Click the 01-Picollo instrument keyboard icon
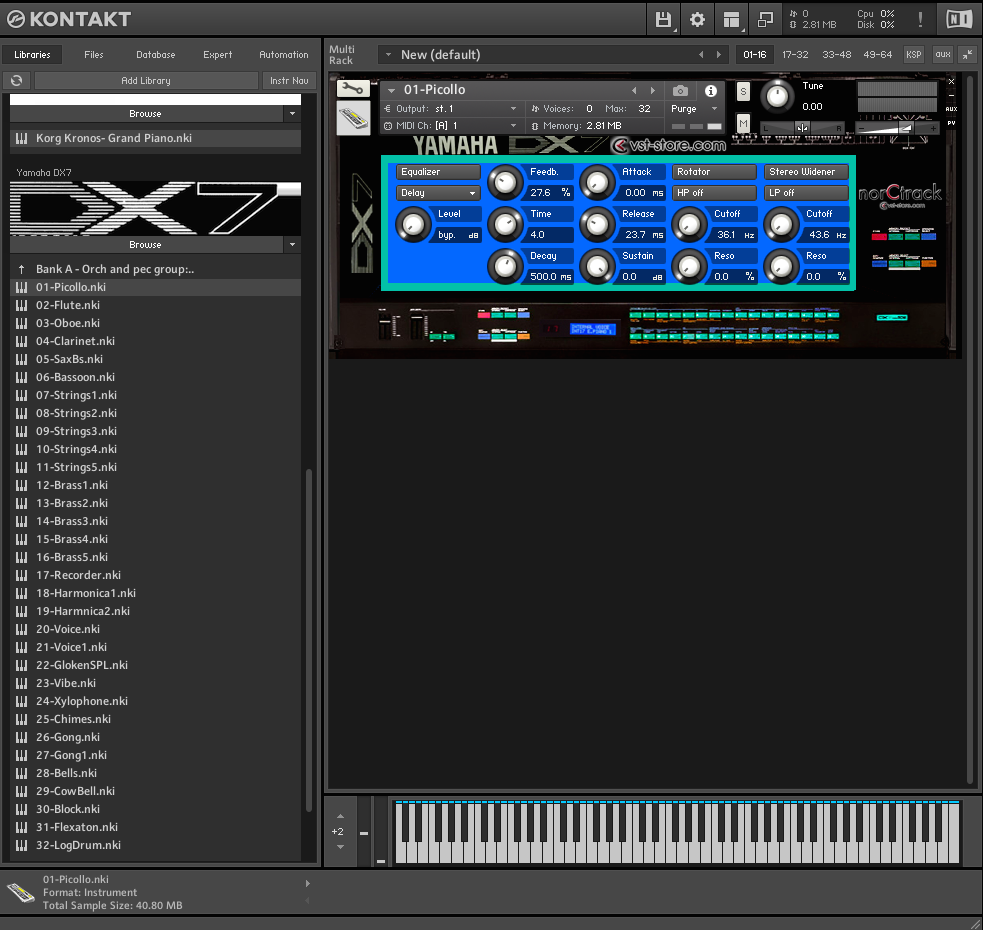This screenshot has width=983, height=930. (353, 118)
